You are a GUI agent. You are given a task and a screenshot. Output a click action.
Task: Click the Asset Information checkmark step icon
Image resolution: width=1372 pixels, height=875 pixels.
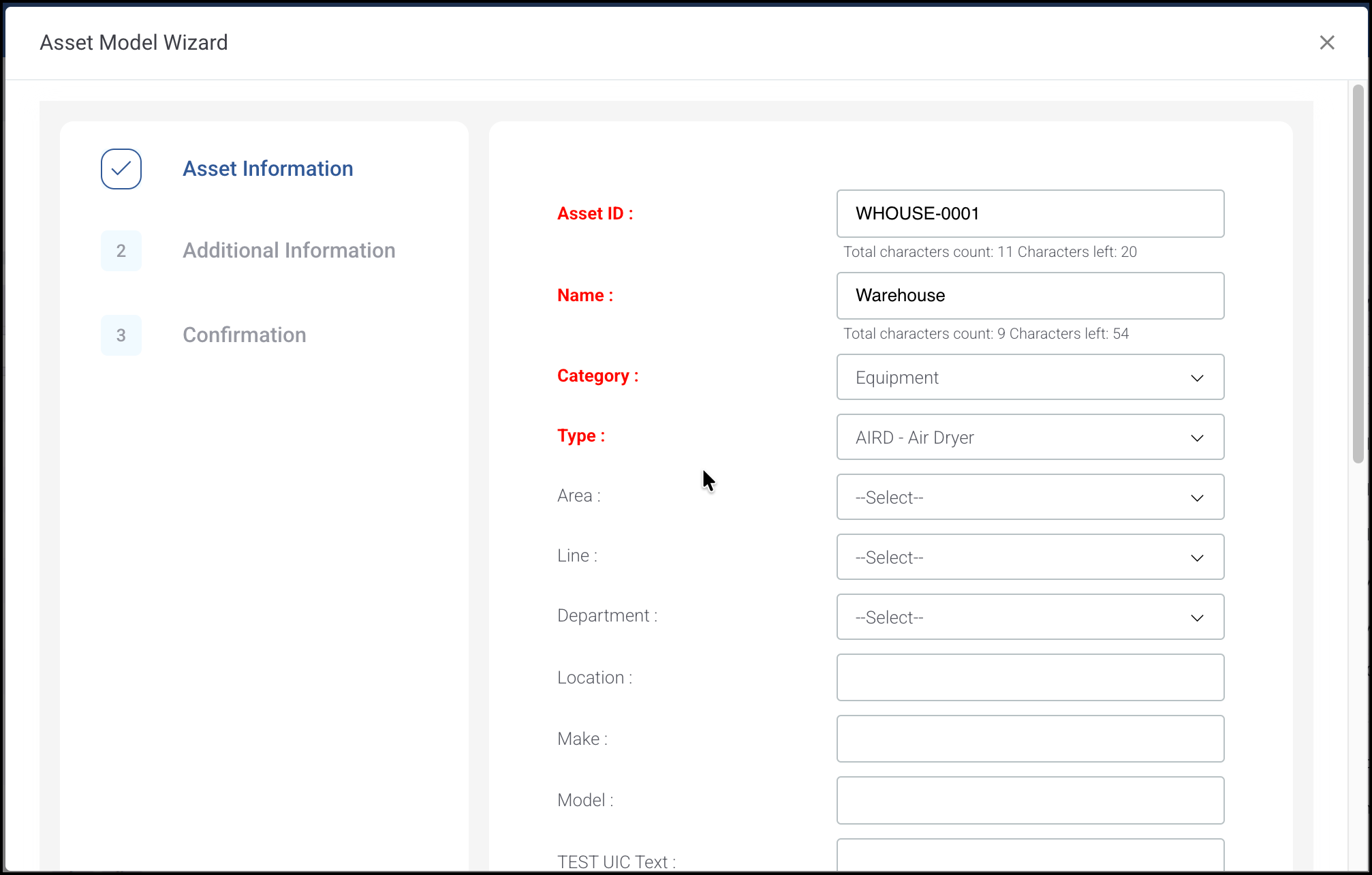(x=121, y=169)
